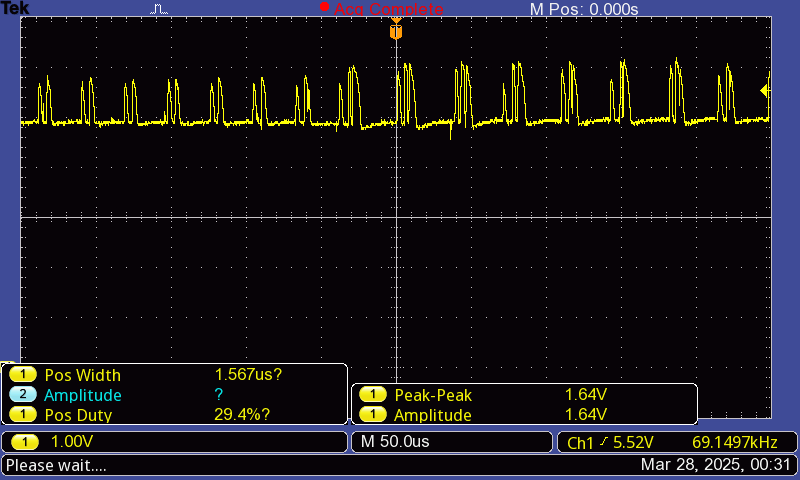This screenshot has width=800, height=480.
Task: Click the Please wait.... status message
Action: point(56,465)
